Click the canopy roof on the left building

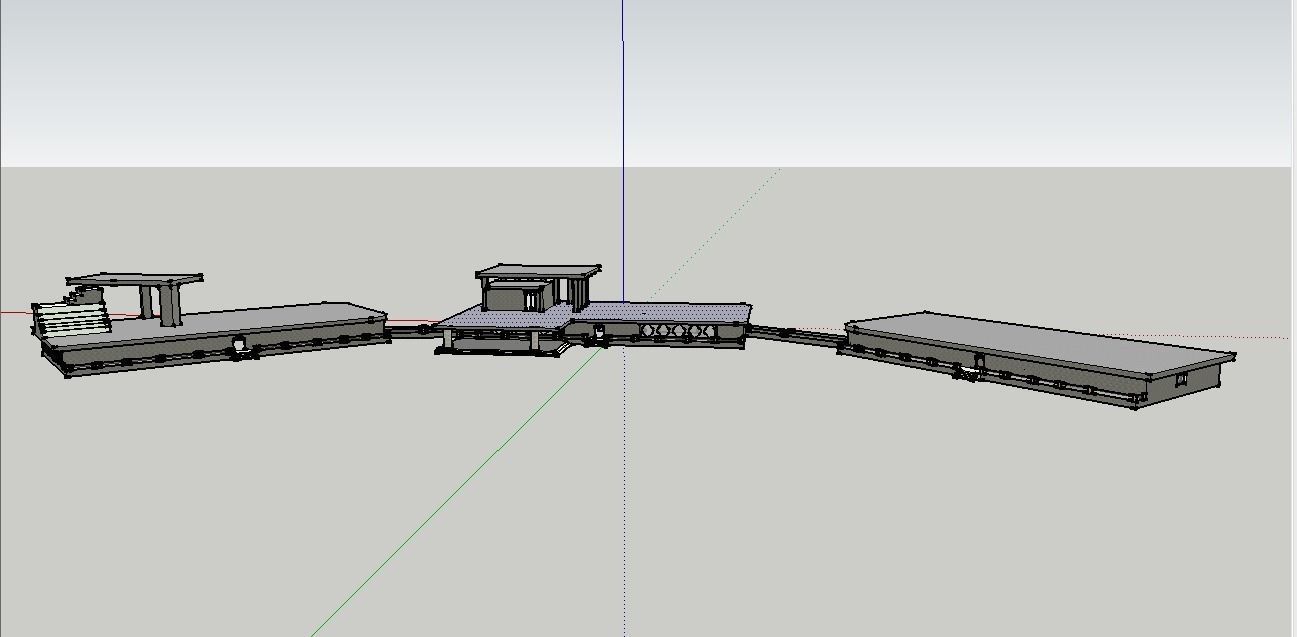pos(135,279)
